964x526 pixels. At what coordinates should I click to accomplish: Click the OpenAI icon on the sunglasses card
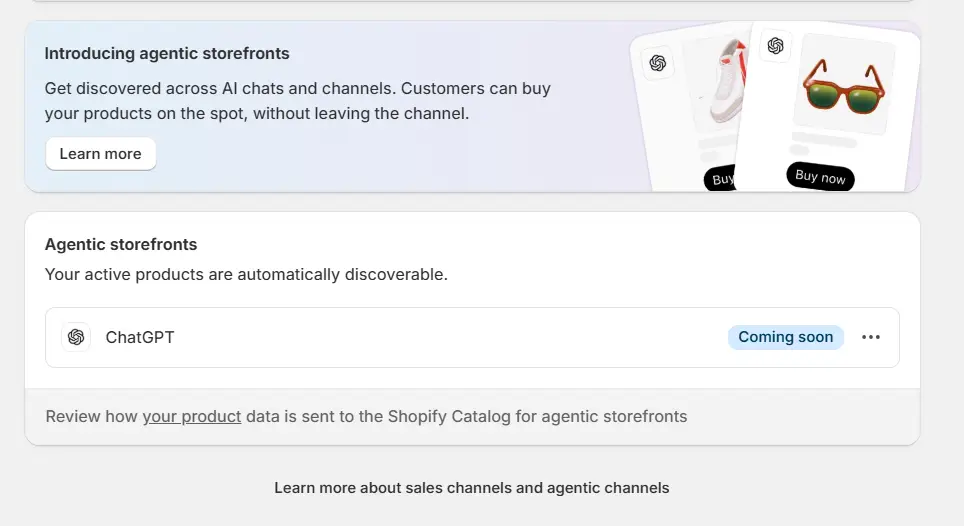pyautogui.click(x=775, y=46)
